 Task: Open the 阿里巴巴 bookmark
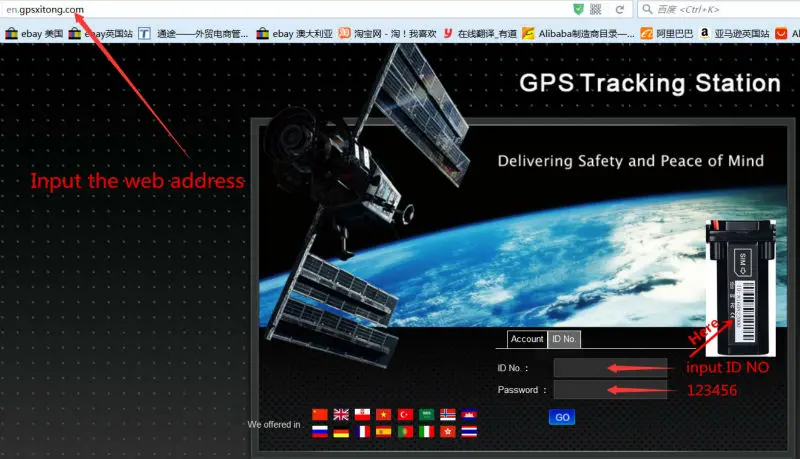[x=666, y=34]
